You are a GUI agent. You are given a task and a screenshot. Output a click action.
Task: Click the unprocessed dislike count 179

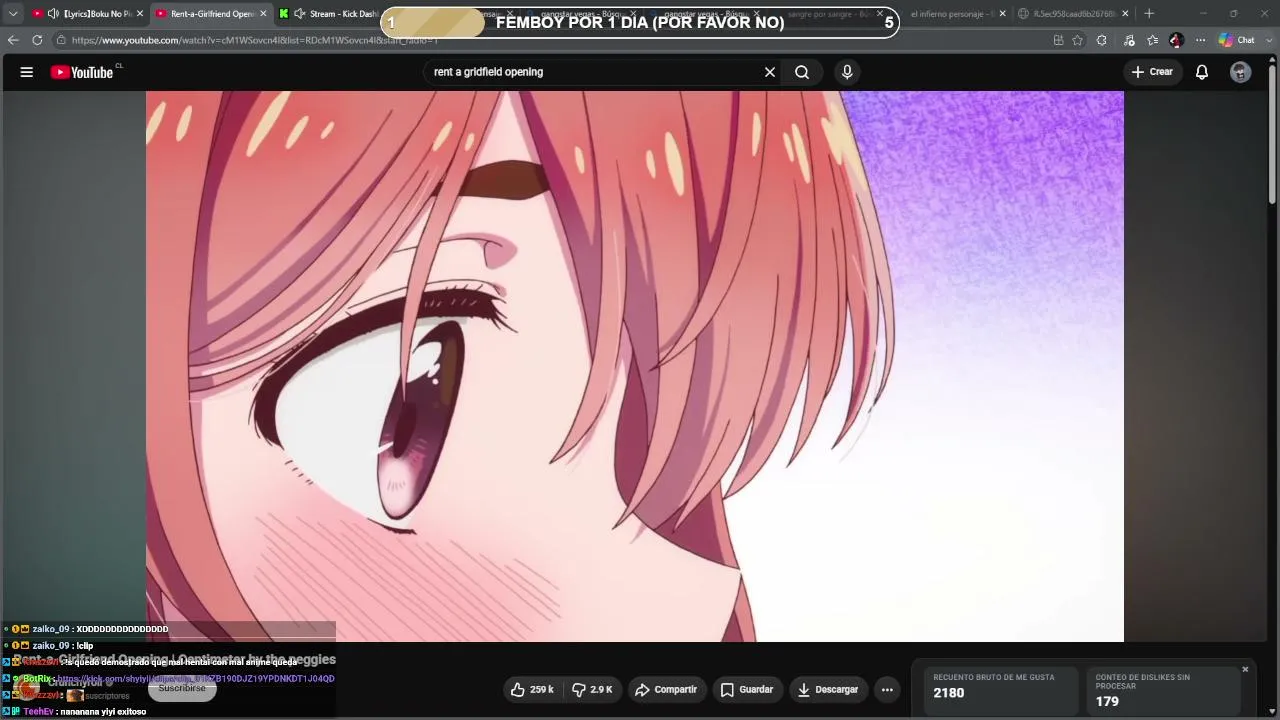(x=1107, y=701)
